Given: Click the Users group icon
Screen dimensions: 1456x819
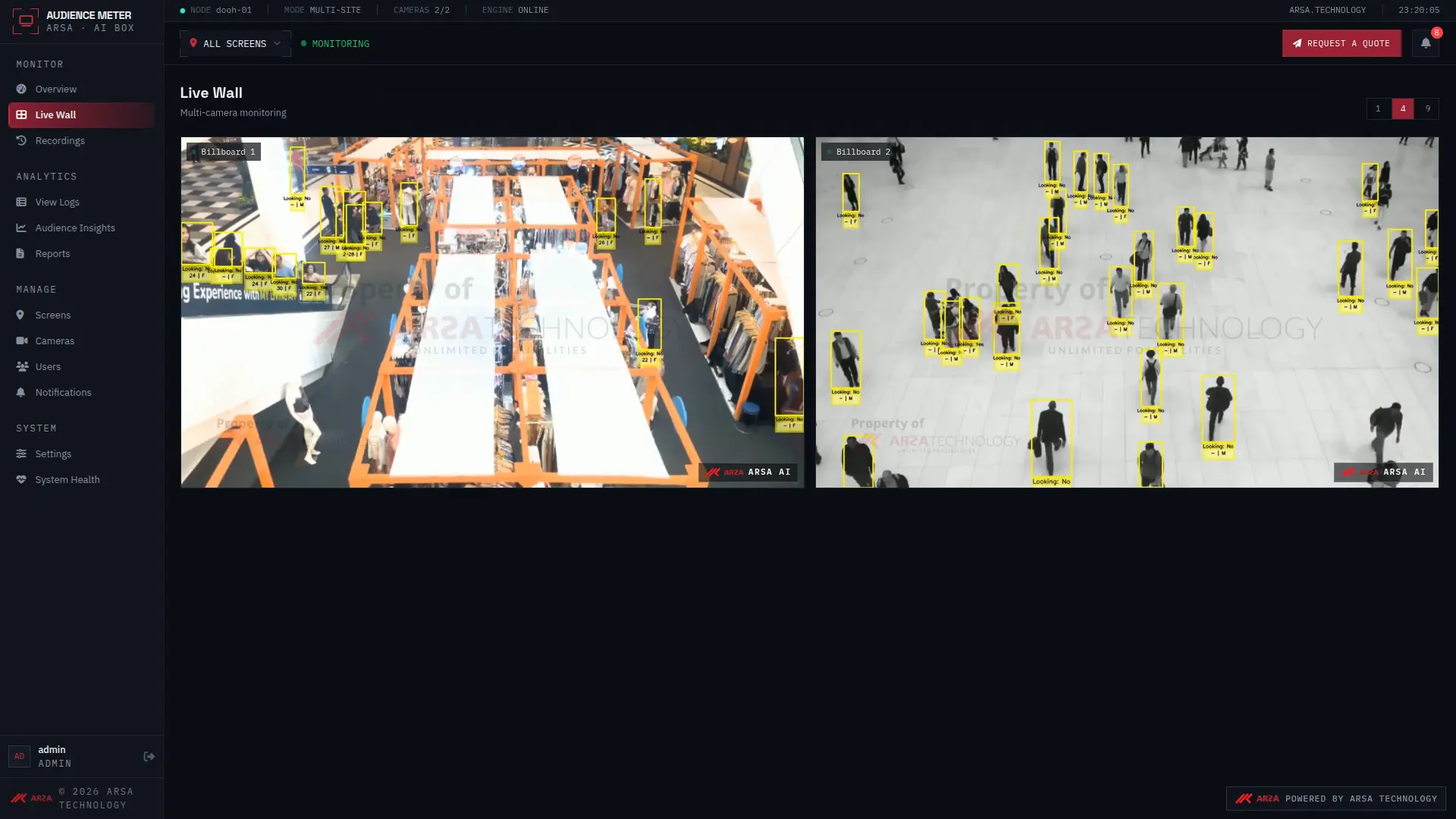Looking at the screenshot, I should click(x=21, y=366).
